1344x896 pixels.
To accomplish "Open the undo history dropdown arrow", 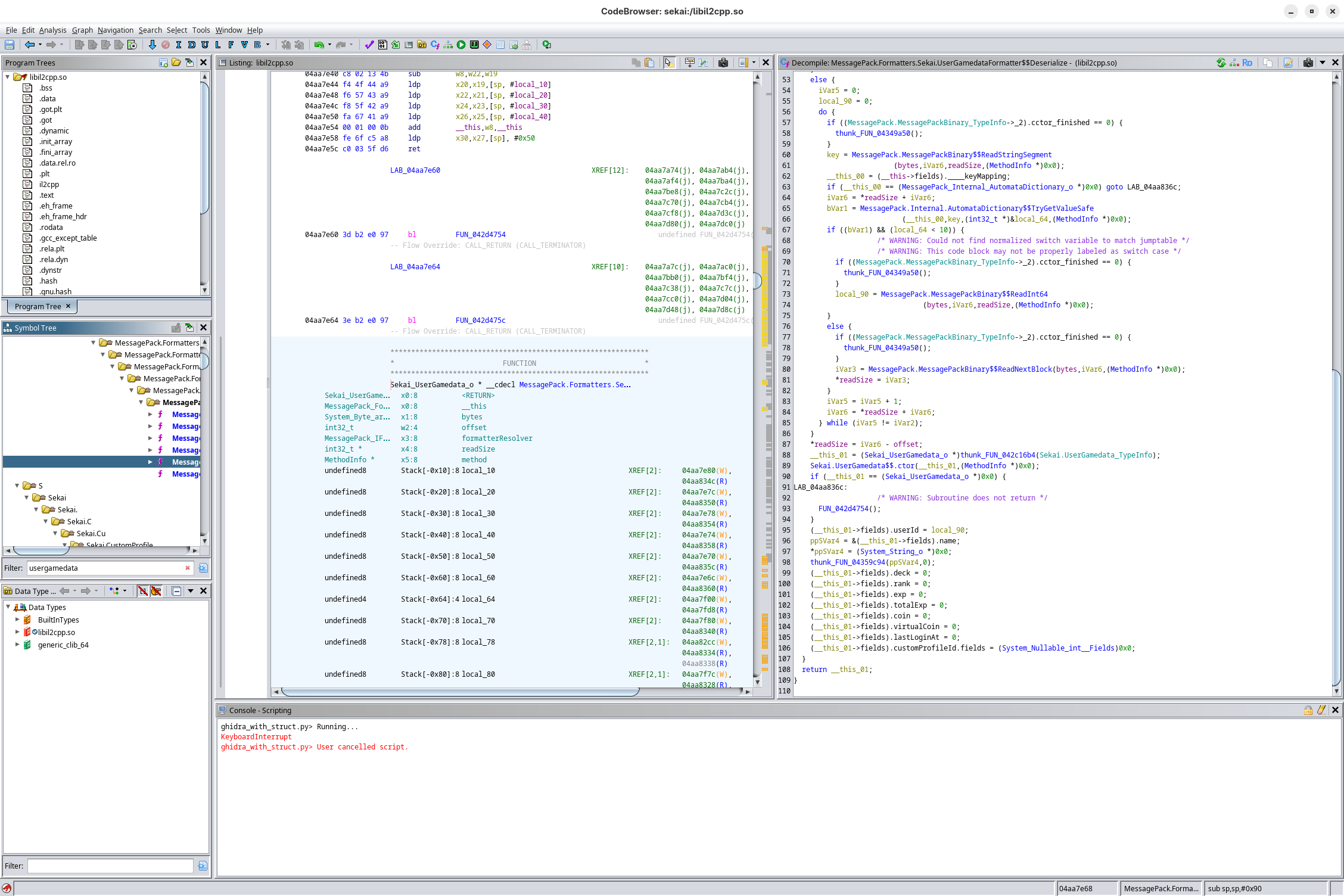I will click(x=329, y=45).
